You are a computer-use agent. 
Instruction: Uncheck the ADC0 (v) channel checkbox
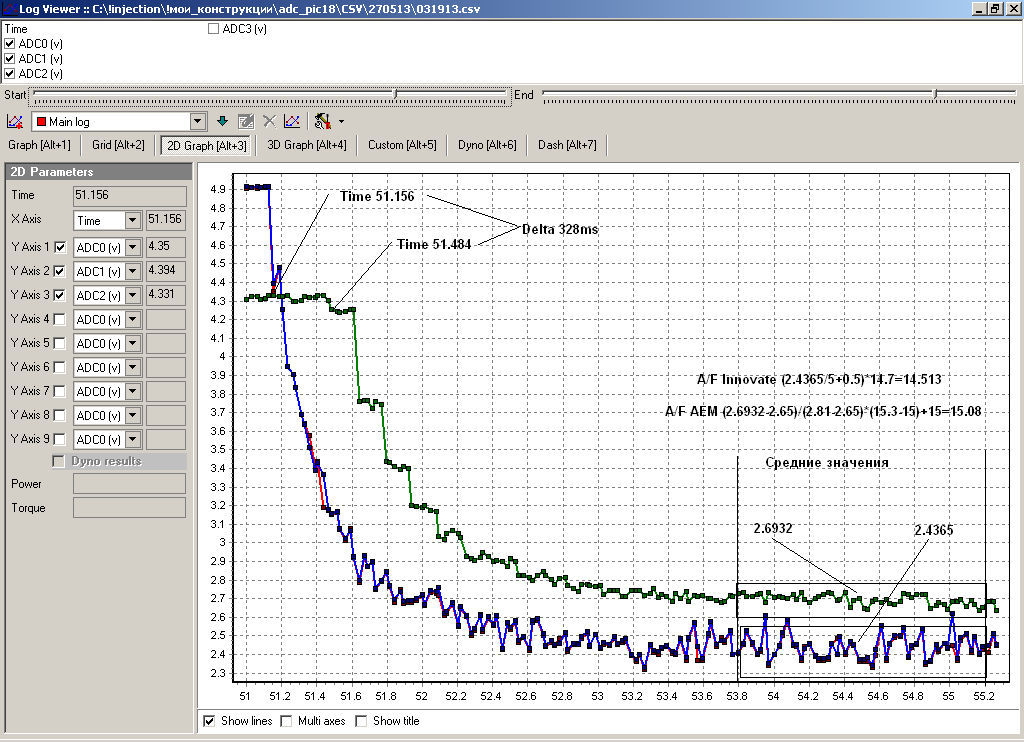(10, 44)
